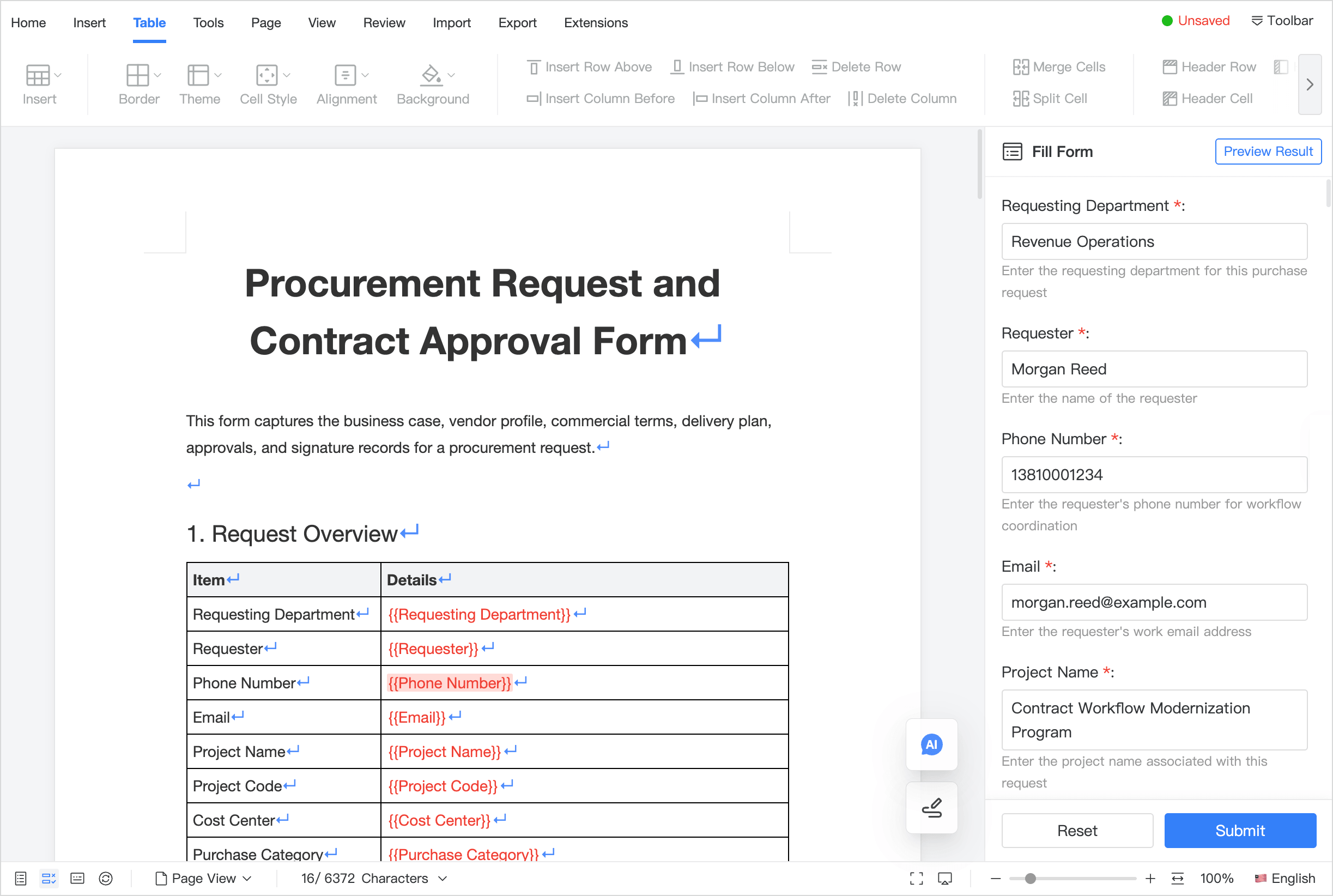1333x896 pixels.
Task: Click the Alignment icon
Action: (345, 75)
